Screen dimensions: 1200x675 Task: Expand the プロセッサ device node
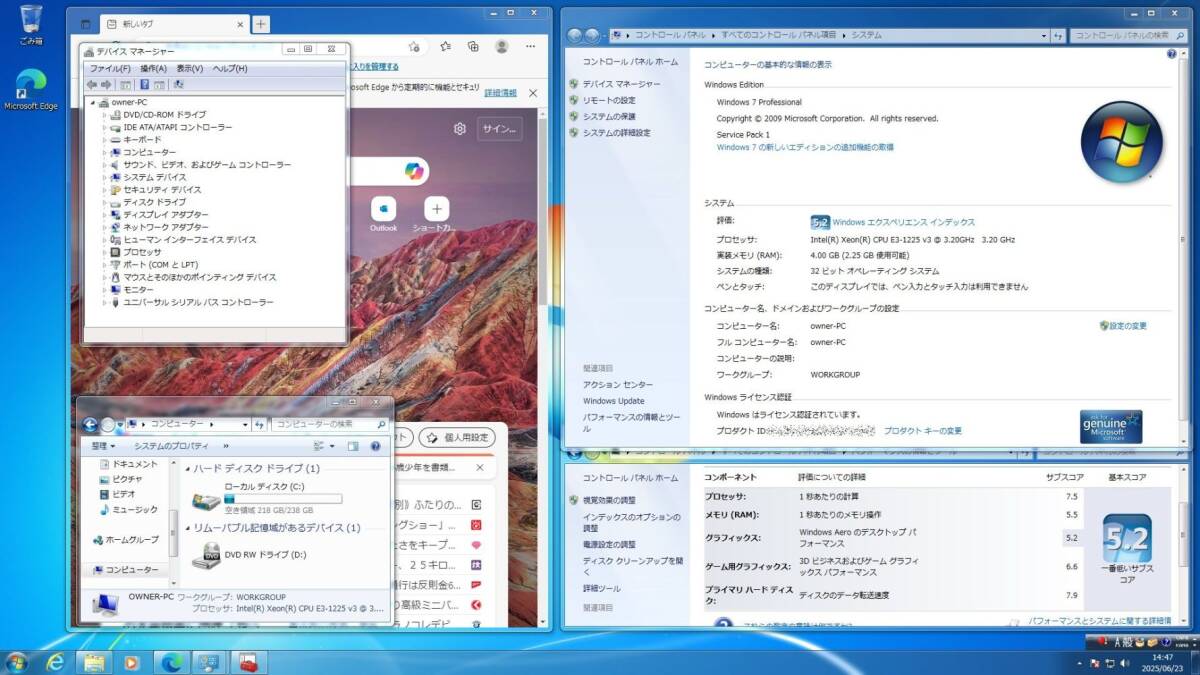(104, 252)
